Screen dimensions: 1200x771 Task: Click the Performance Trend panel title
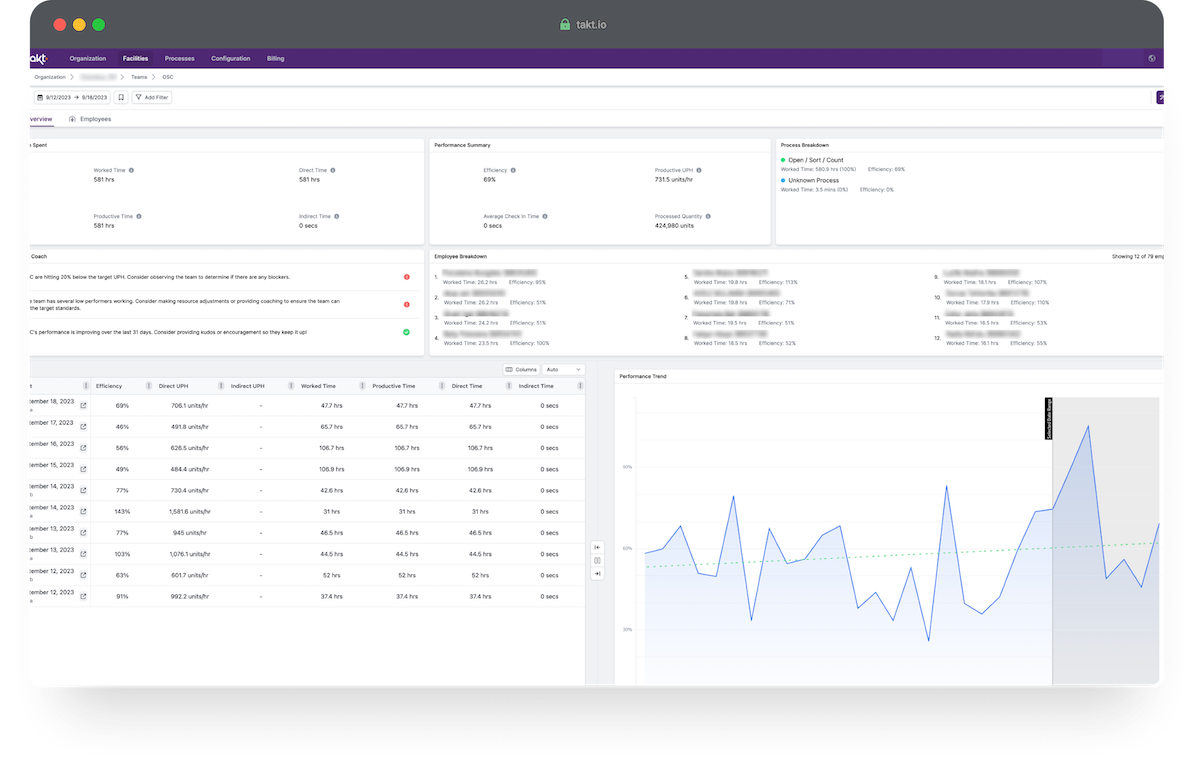(x=643, y=376)
